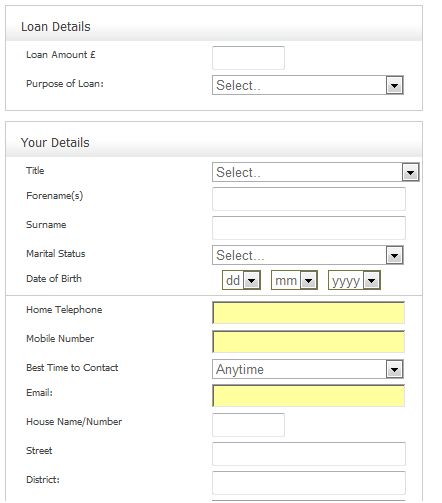The image size is (442, 503).
Task: Click the Anytime dropdown arrow icon
Action: point(395,369)
